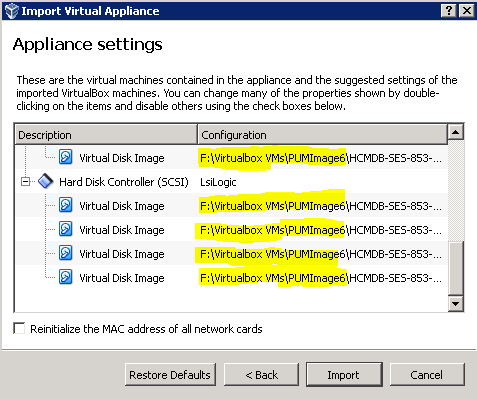Click the disk icon of the first Virtual Disk Image under SCSI
The image size is (477, 399).
tap(65, 205)
